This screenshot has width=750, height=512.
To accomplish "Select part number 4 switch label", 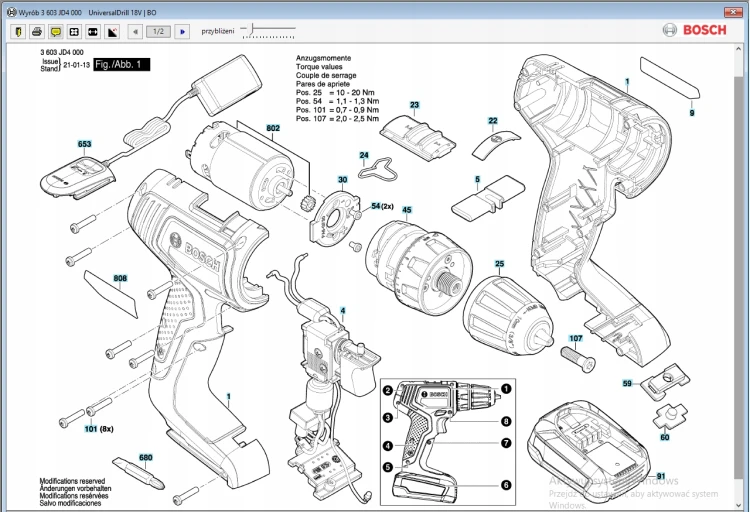I will click(x=342, y=311).
